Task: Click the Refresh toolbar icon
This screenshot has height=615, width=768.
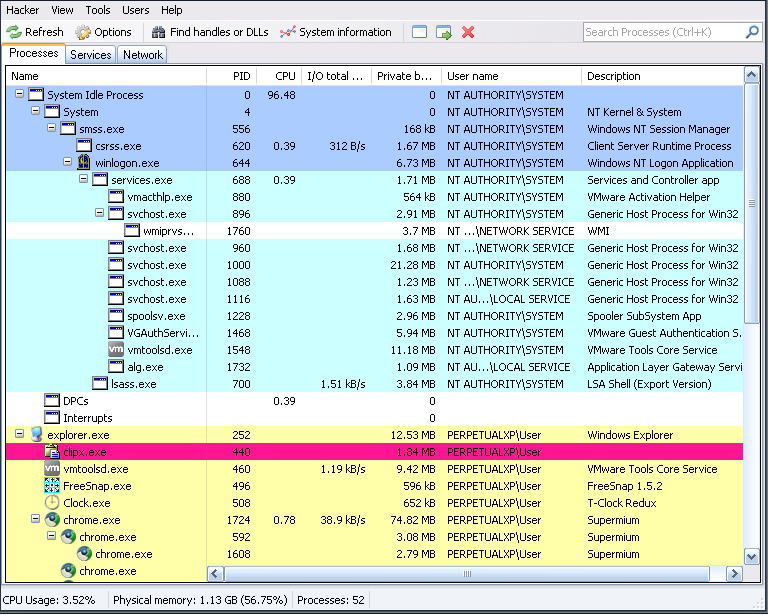Action: [x=14, y=32]
